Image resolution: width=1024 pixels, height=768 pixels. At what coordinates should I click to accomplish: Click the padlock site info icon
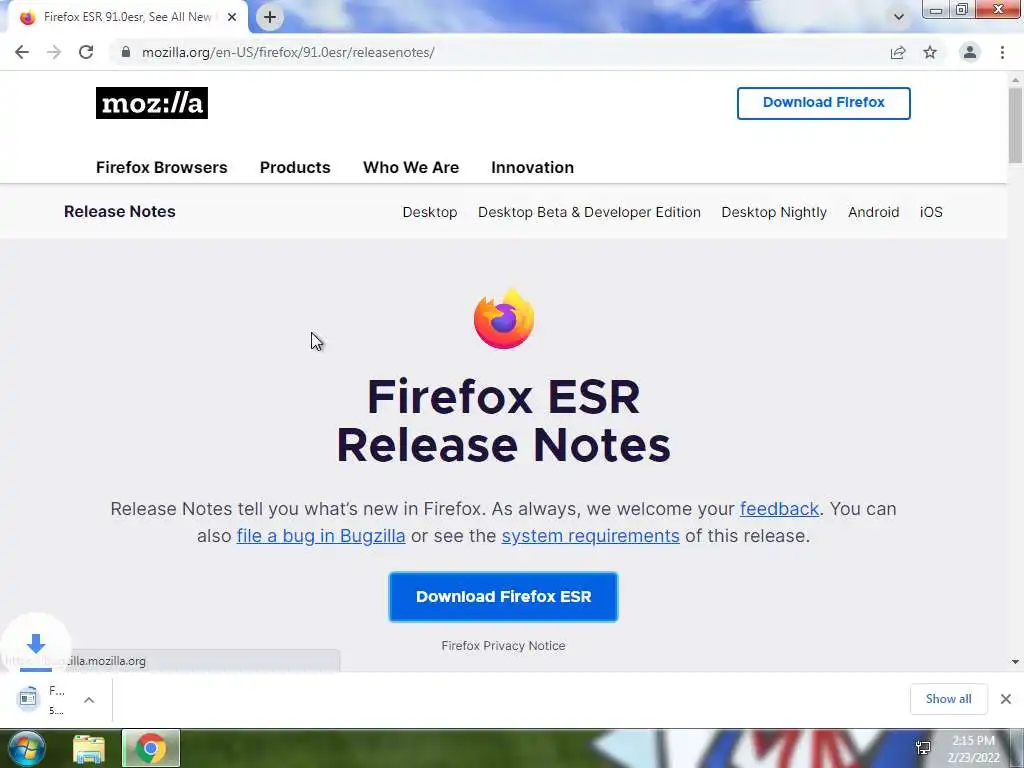[x=125, y=52]
